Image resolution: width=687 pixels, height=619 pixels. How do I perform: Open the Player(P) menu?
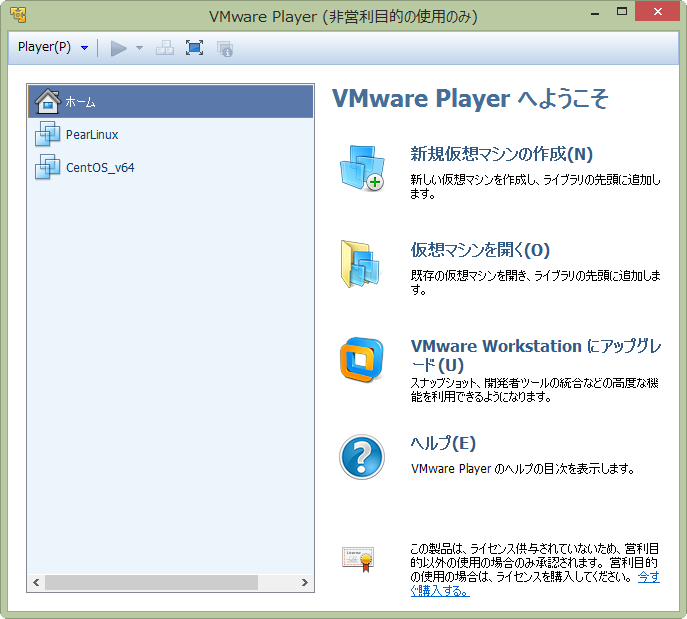coord(44,47)
